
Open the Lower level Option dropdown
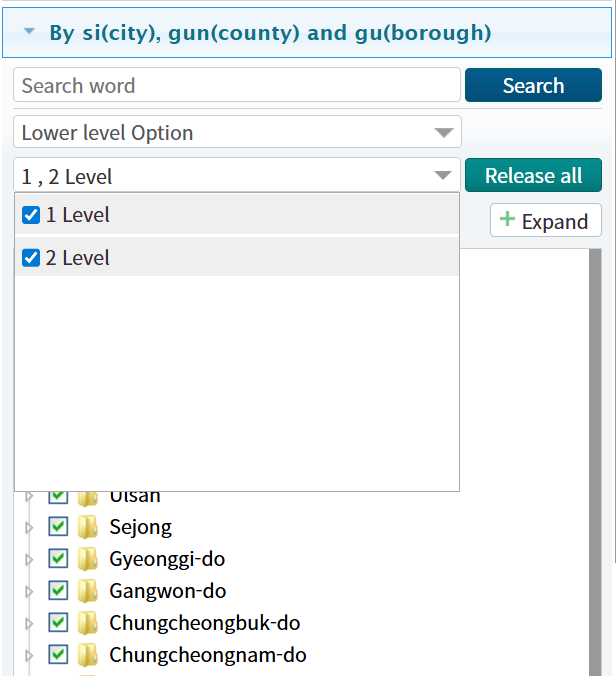coord(237,132)
